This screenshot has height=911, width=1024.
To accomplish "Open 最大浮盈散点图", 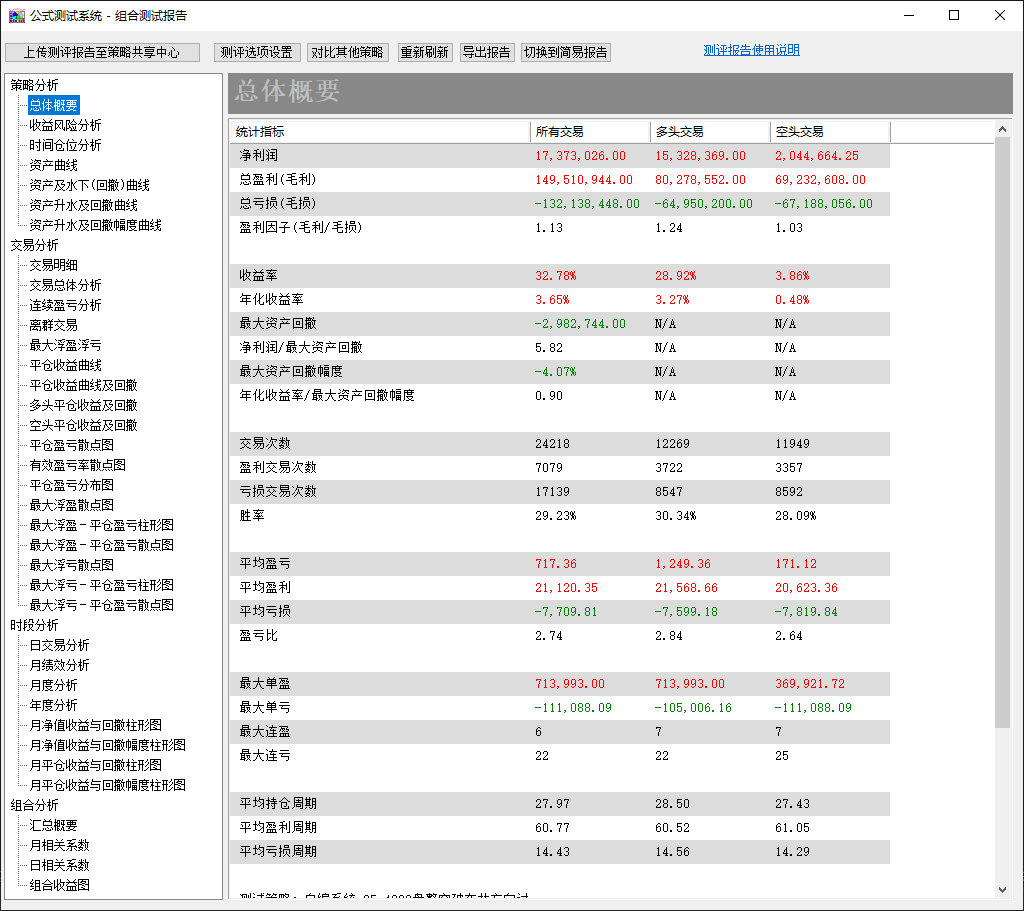I will 72,505.
